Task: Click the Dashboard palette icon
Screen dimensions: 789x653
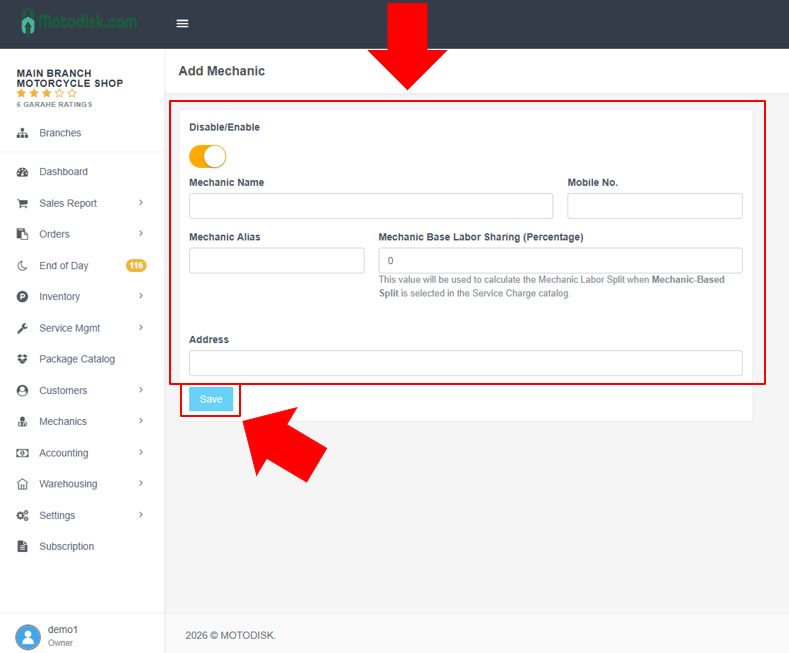Action: point(22,172)
